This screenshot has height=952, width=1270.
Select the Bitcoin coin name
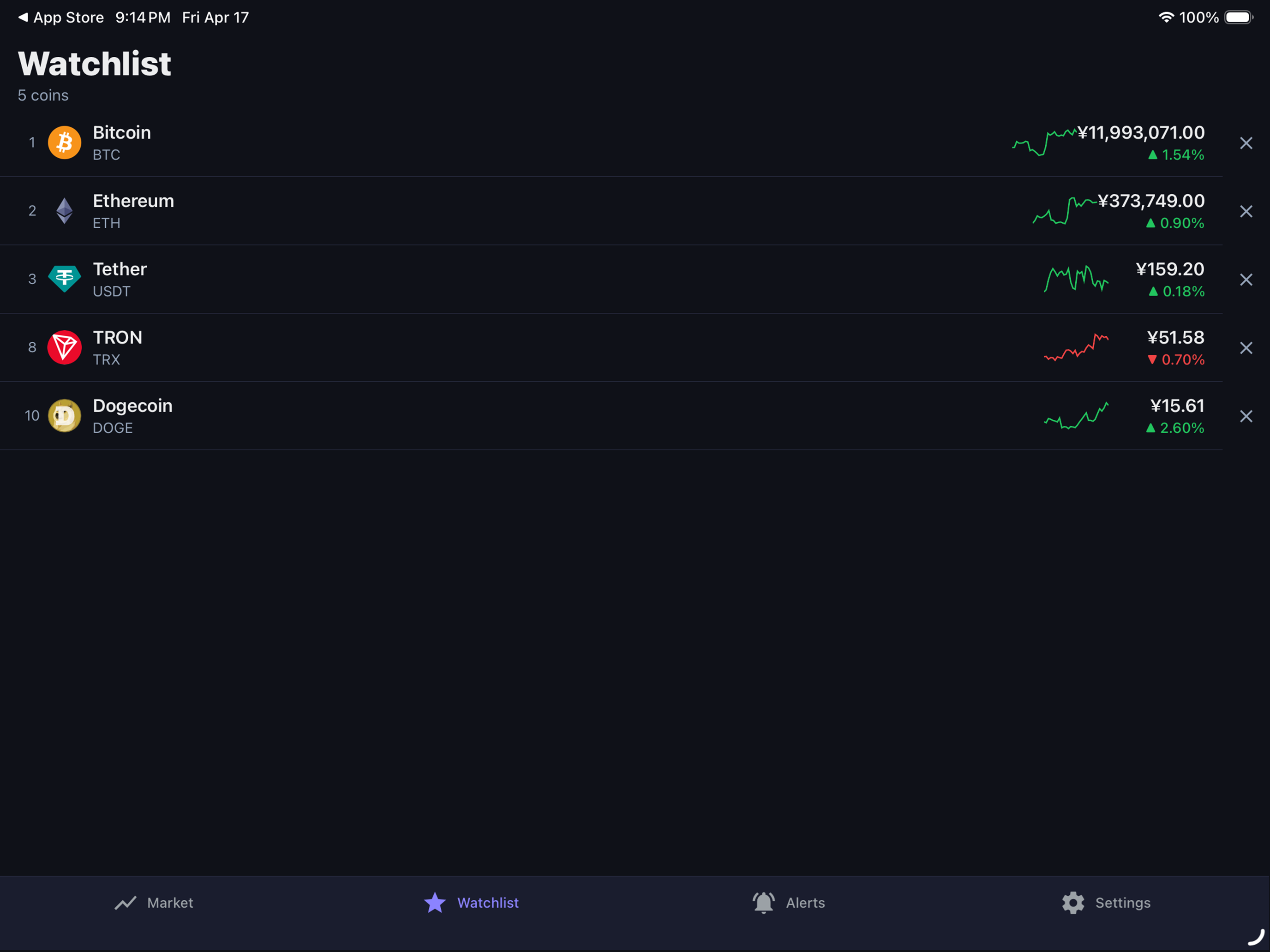coord(122,132)
